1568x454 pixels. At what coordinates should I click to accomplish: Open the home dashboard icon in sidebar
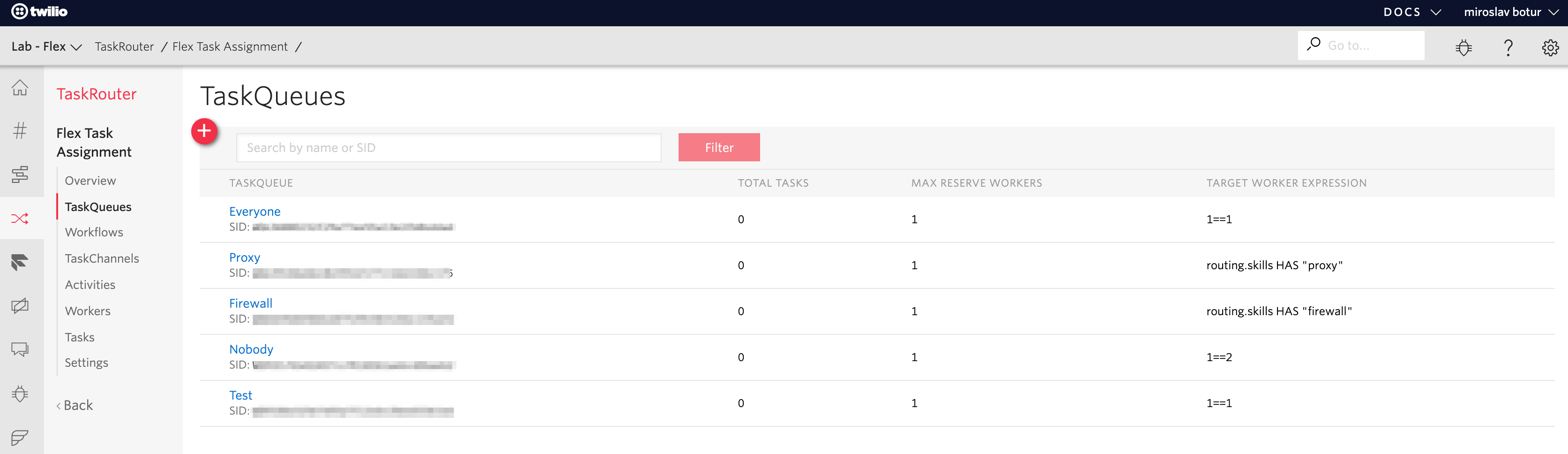click(20, 88)
